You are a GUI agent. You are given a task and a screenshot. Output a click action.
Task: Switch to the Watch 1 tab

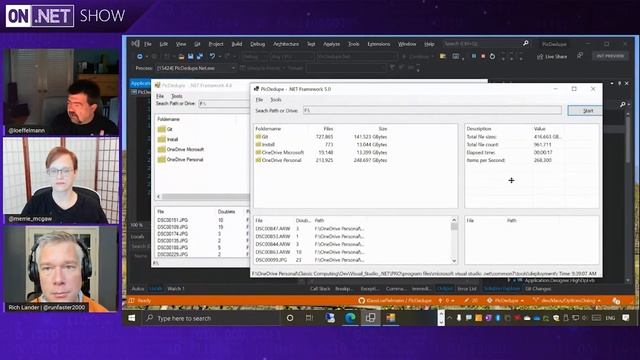pyautogui.click(x=176, y=289)
